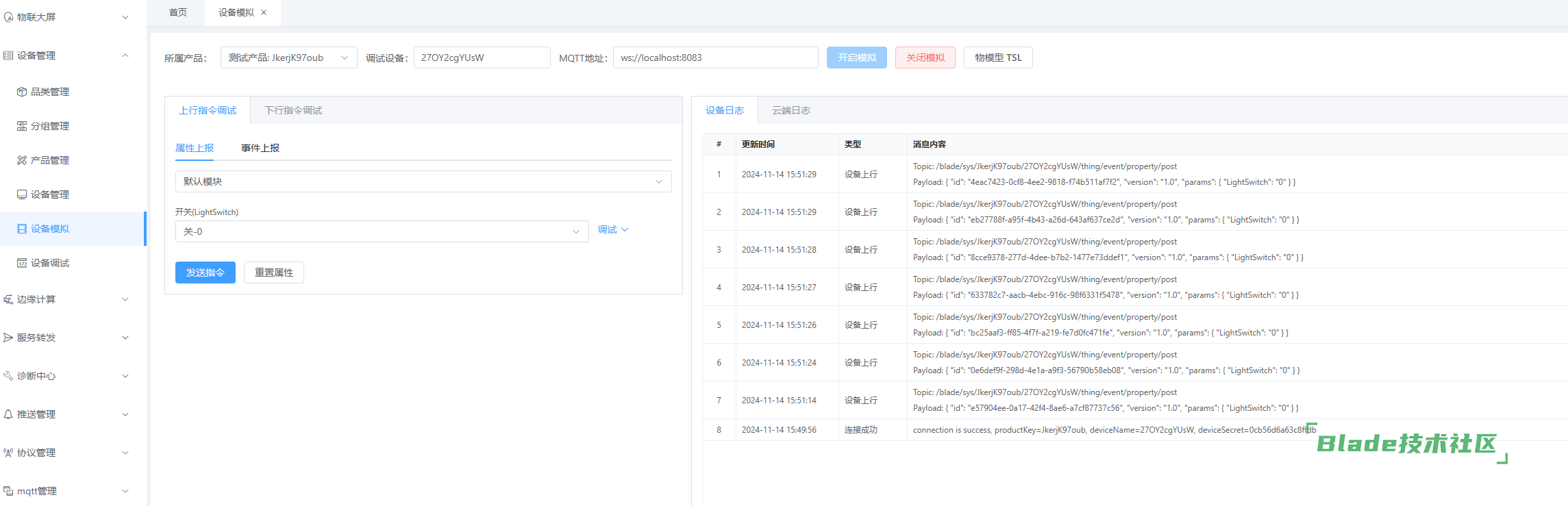Click the mqtt管理 icon
This screenshot has width=1568, height=506.
pos(8,491)
